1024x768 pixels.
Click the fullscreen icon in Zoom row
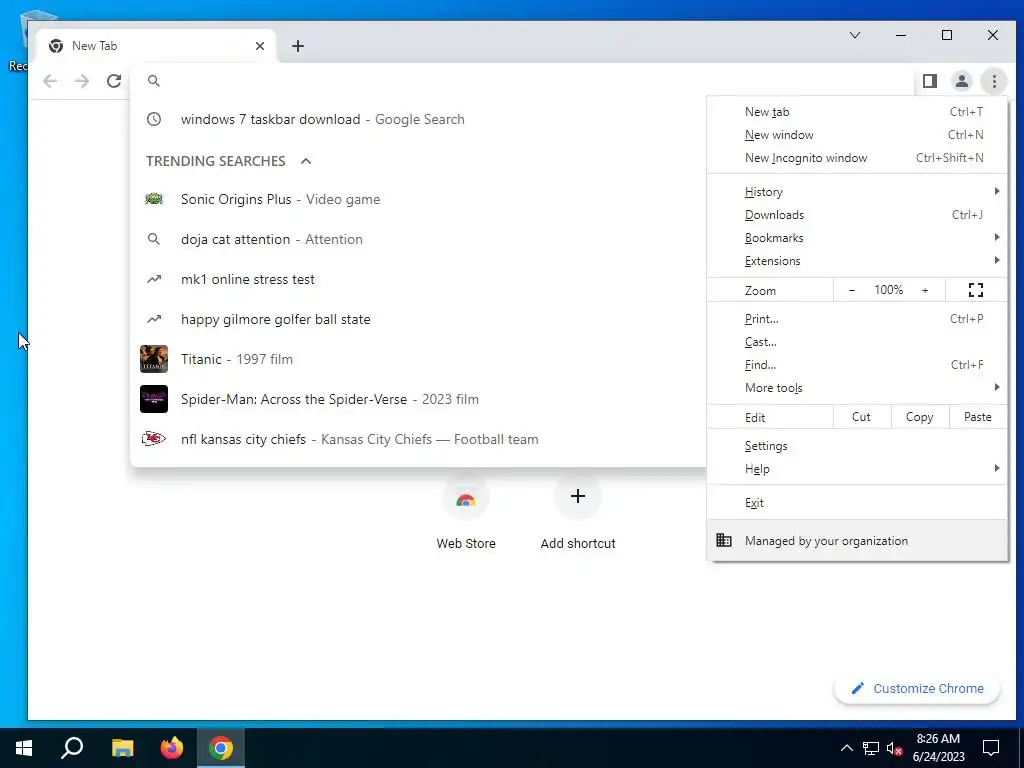(x=976, y=290)
